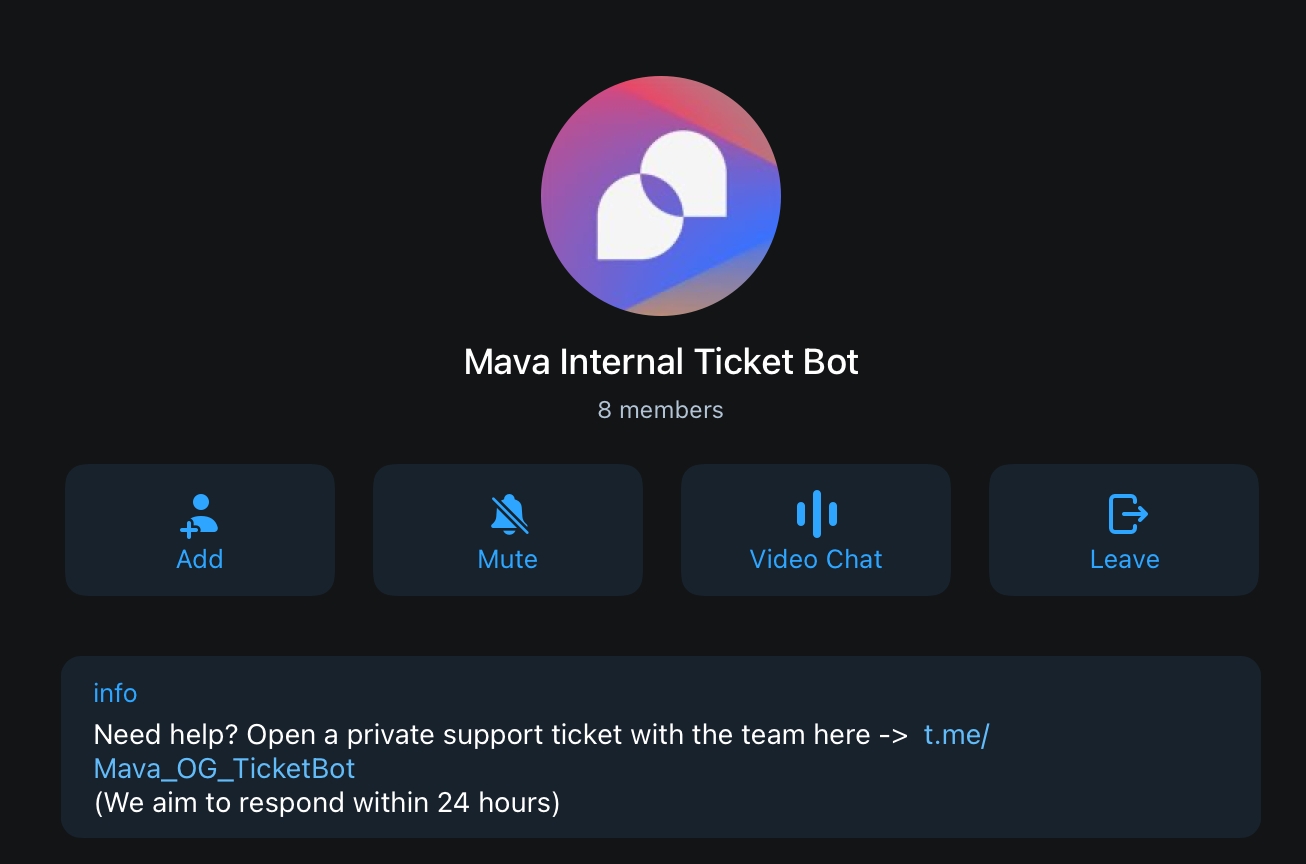Click the "Need help?" description text
The height and width of the screenshot is (864, 1306).
(165, 735)
